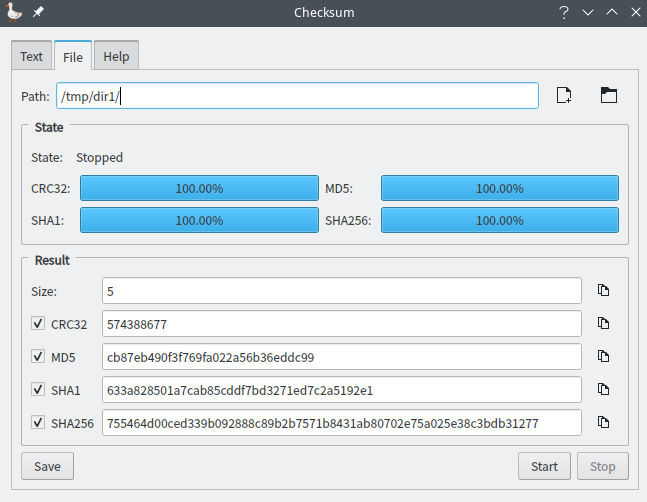The width and height of the screenshot is (647, 502).
Task: Turn off the SHA256 checkbox
Action: [x=38, y=423]
